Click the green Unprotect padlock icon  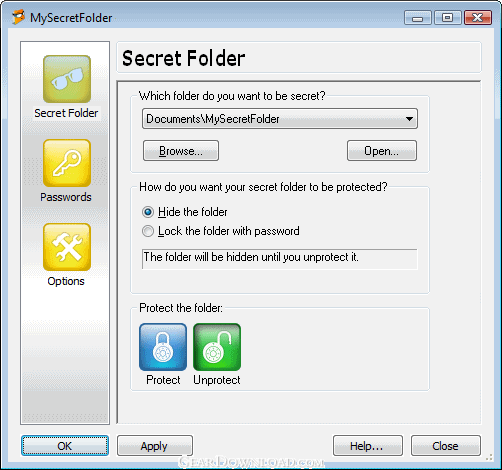coord(217,347)
